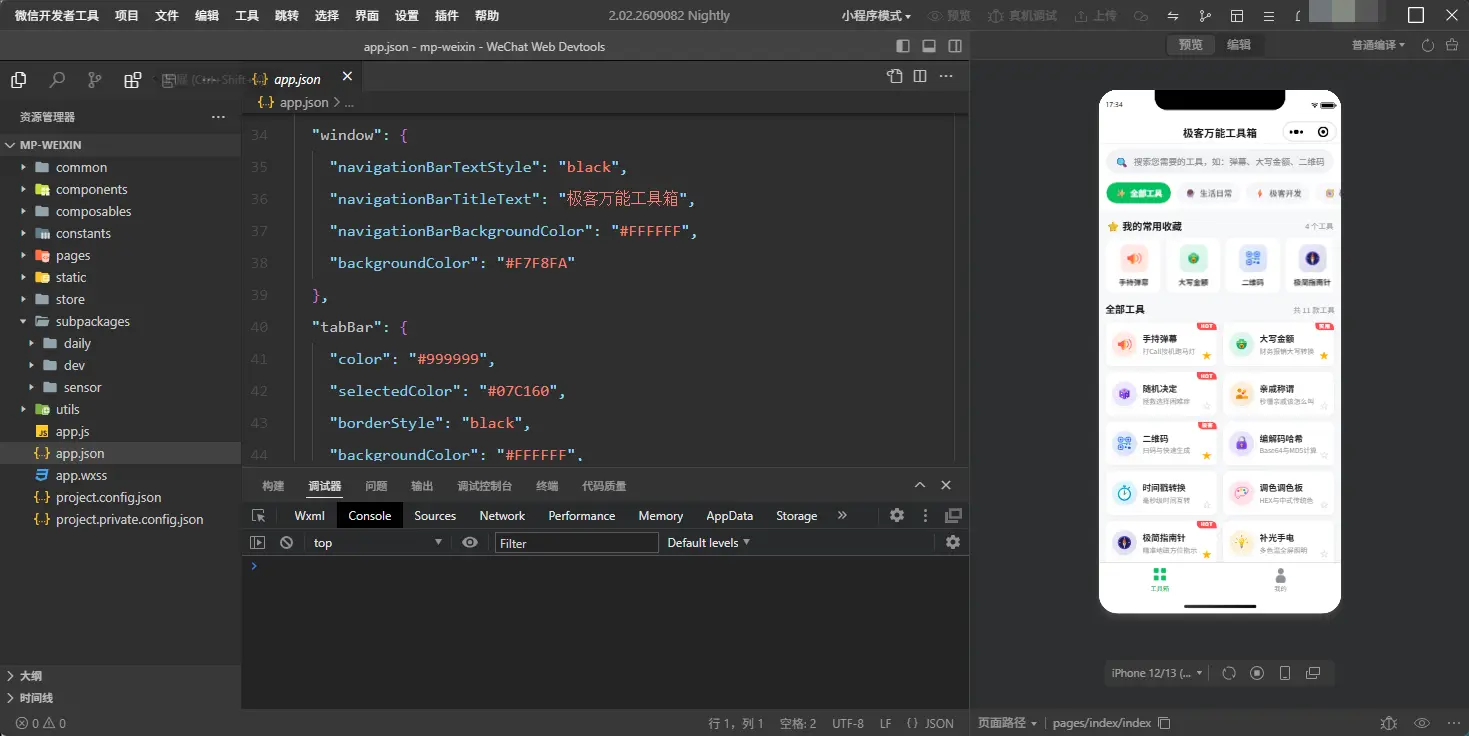Open the layout grid icon in top toolbar
1469x736 pixels.
[1237, 16]
